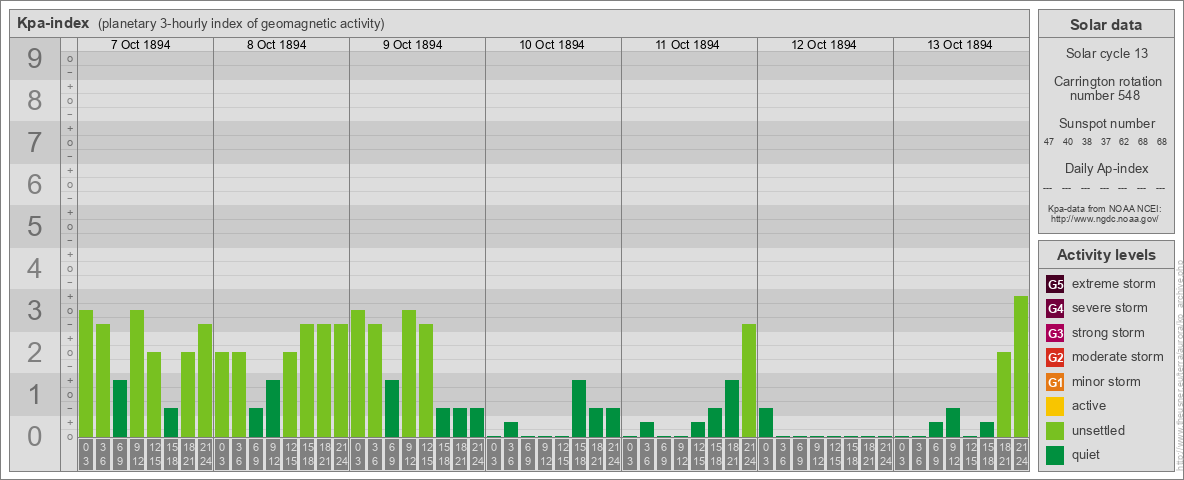This screenshot has height=480, width=1184.
Task: Click 'Kpa-data from NOAA NCEI:' text
Action: (1104, 209)
